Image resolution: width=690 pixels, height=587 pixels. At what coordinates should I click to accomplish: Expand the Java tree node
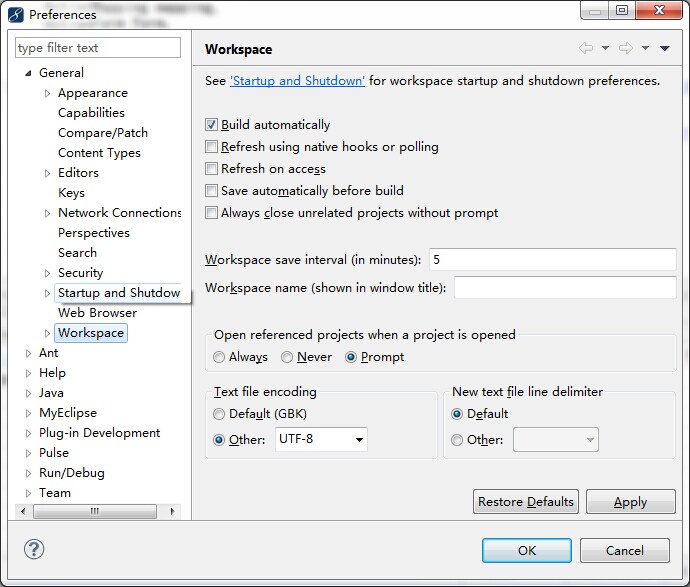28,393
